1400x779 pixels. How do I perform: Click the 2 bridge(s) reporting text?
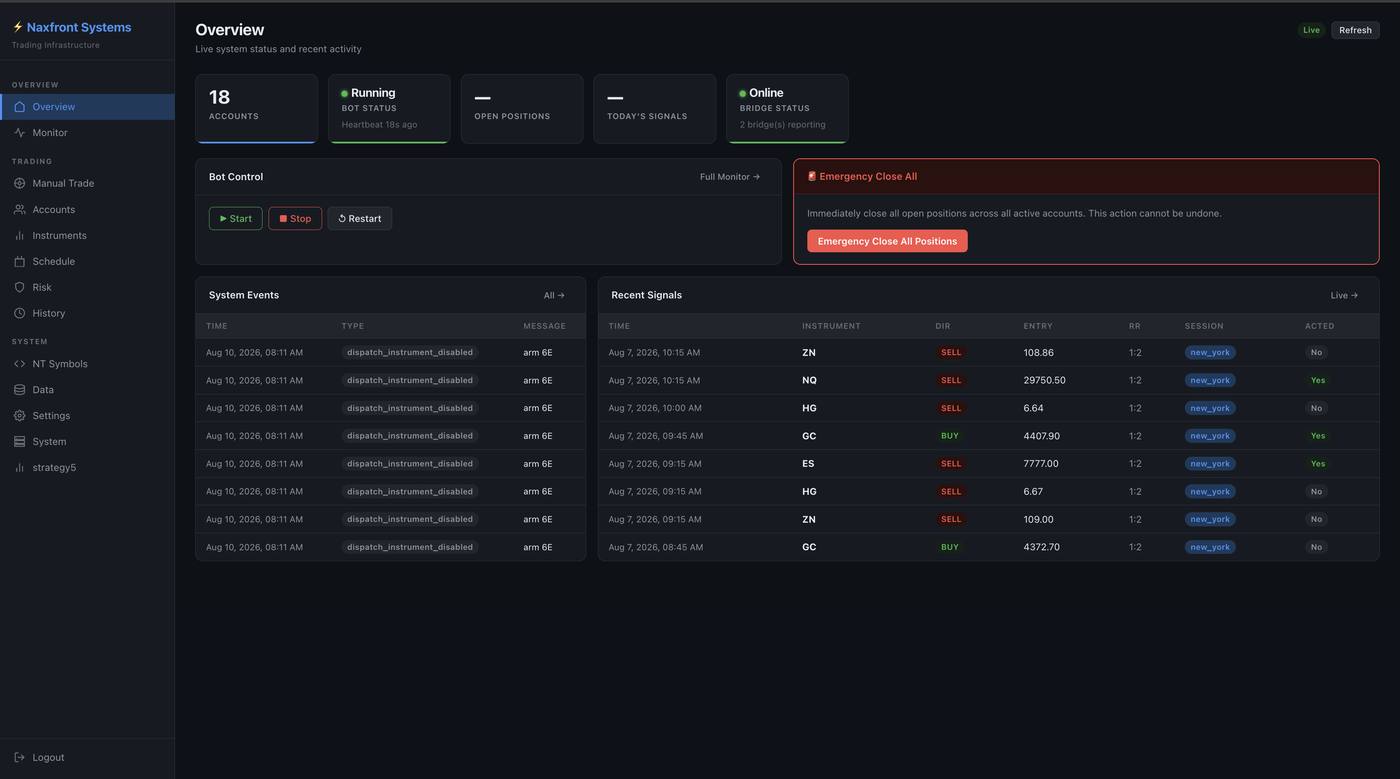coord(782,125)
